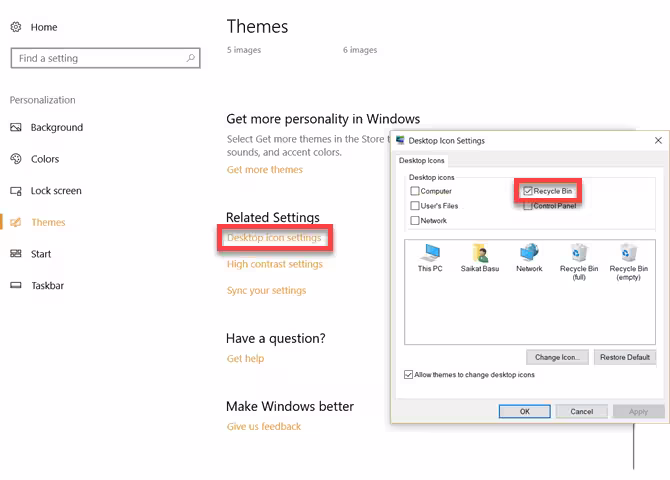The width and height of the screenshot is (670, 480).
Task: Click the Lock screen icon in sidebar
Action: (16, 191)
